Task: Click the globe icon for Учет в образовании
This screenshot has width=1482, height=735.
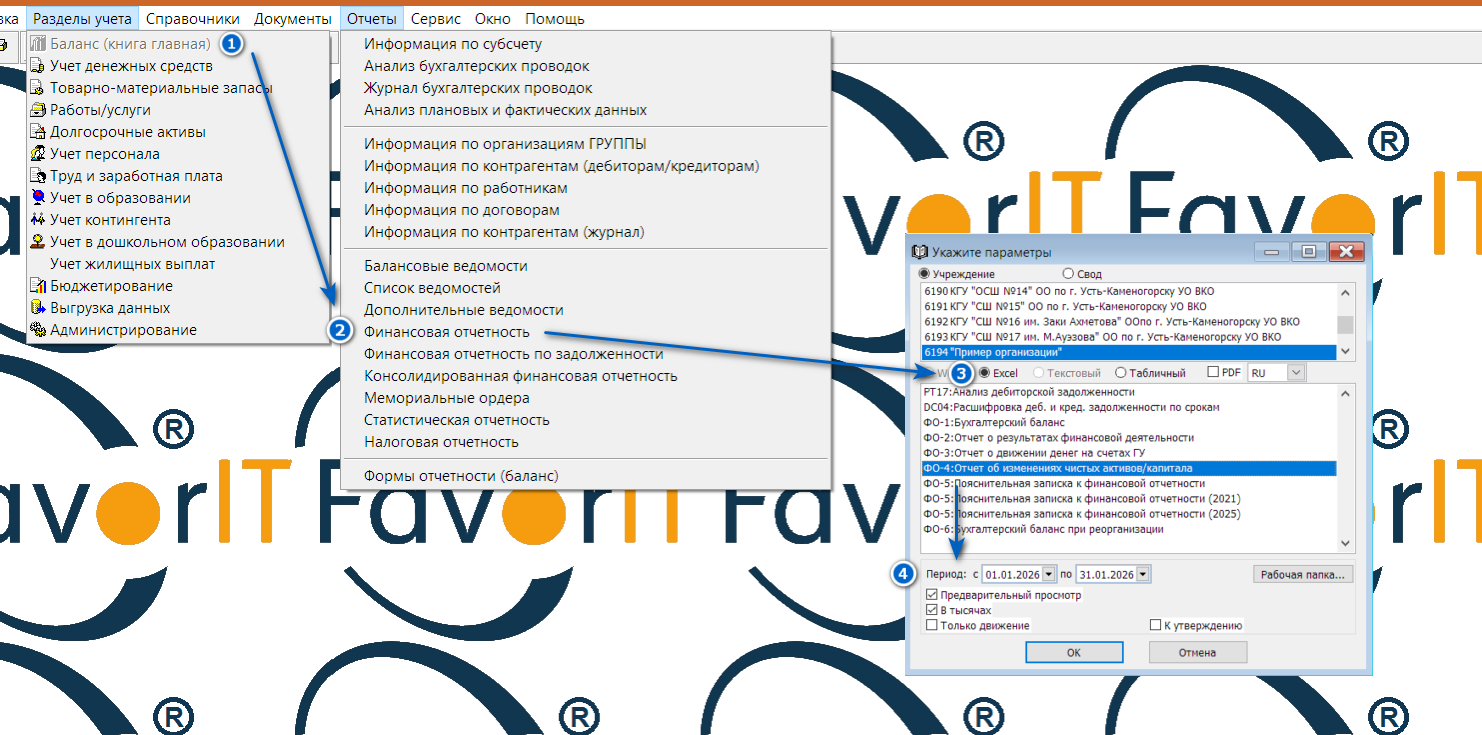Action: (x=38, y=198)
